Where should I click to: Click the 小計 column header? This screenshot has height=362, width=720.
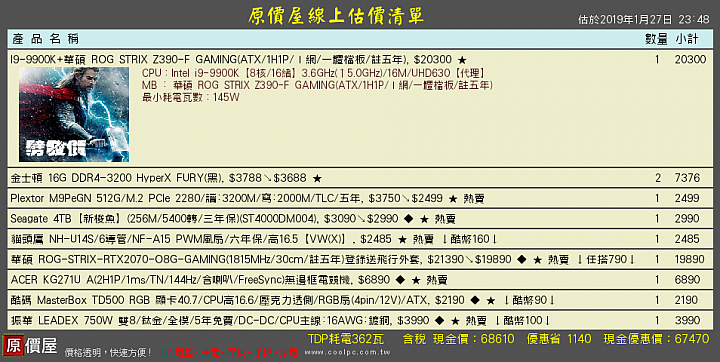click(687, 39)
